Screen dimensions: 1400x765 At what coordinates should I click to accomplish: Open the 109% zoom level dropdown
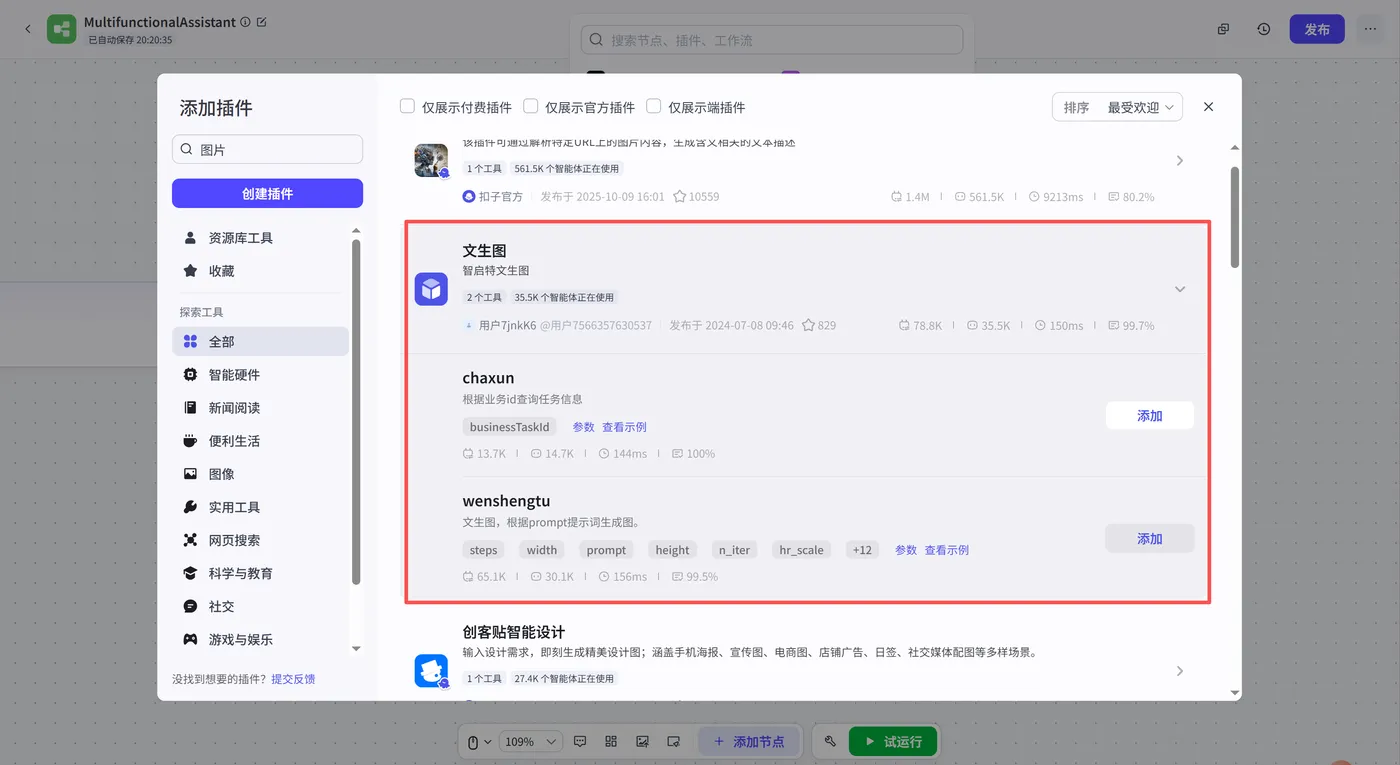click(530, 741)
